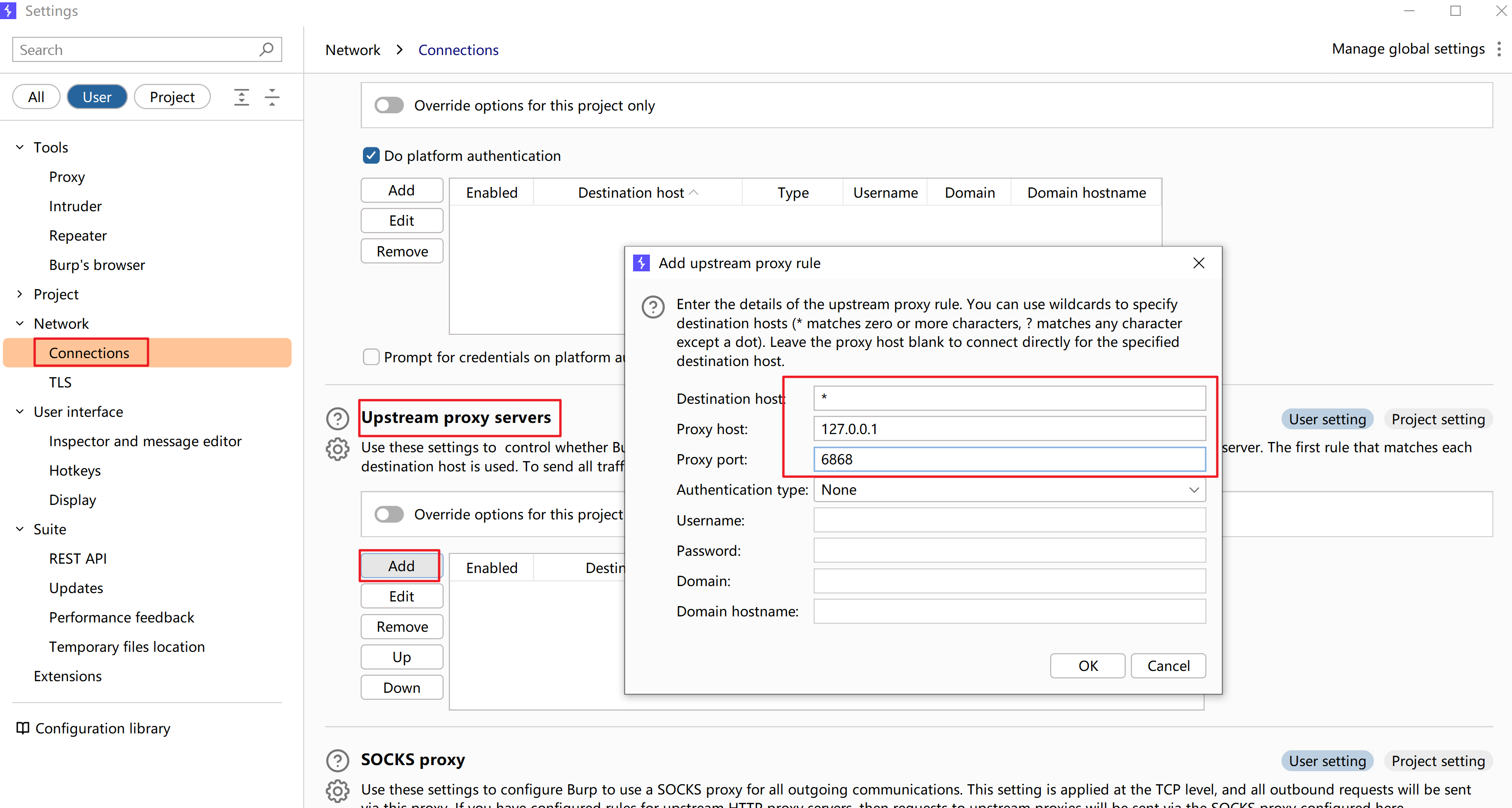
Task: Check Prompt for credentials on platform authentication
Action: pos(371,357)
